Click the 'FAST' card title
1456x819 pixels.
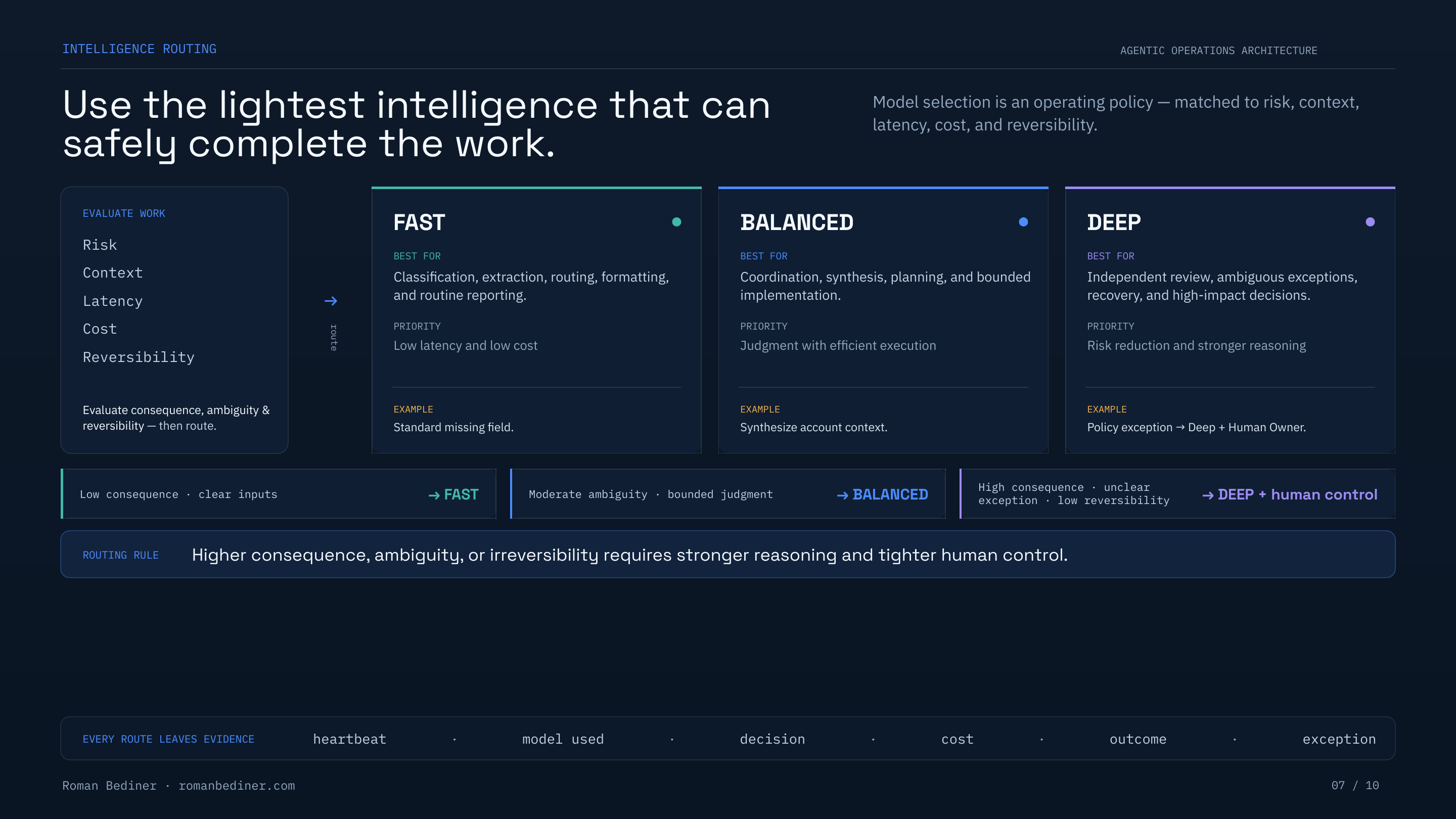(x=420, y=222)
